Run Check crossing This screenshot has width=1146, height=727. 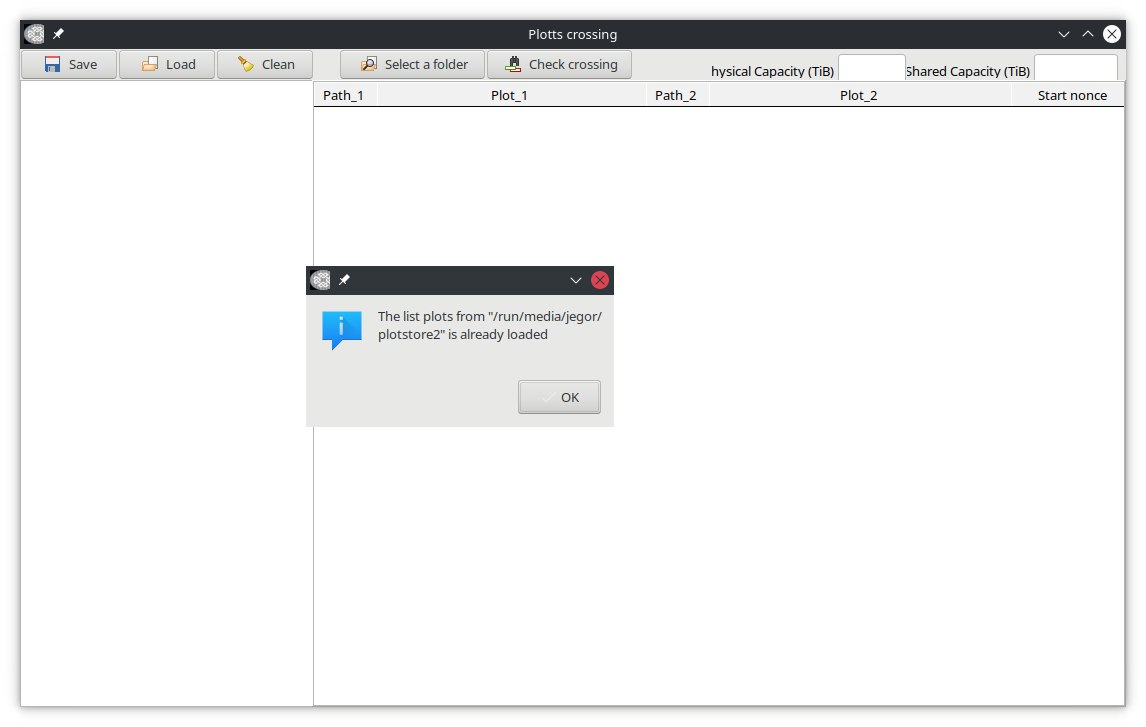[x=560, y=64]
